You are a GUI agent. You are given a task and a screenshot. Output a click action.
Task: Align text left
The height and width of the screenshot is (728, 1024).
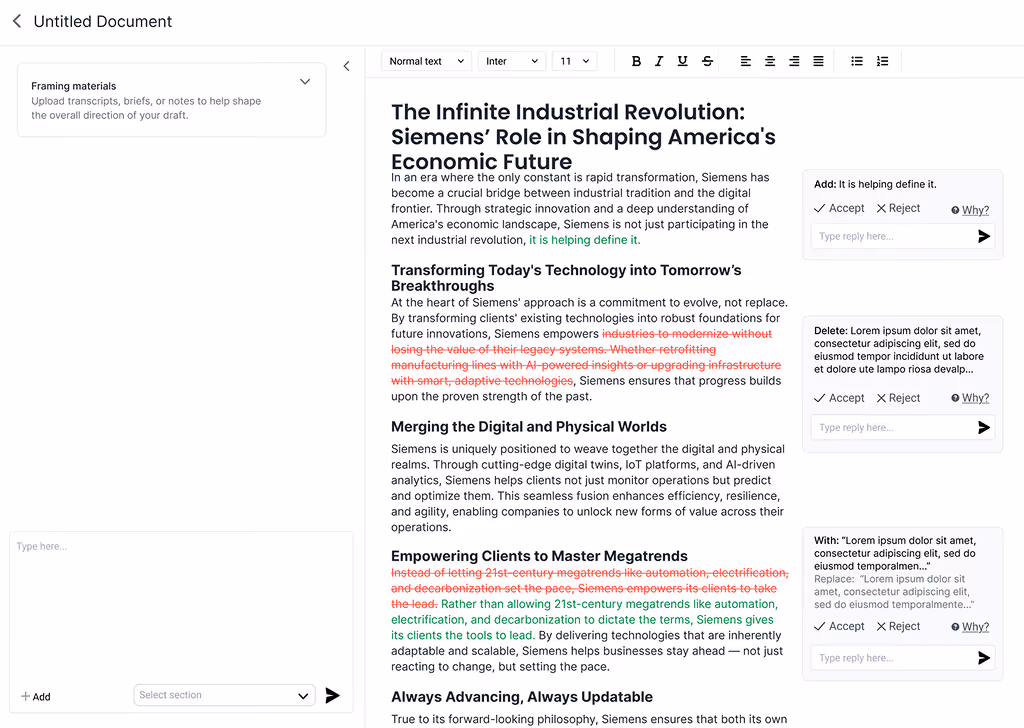[745, 61]
